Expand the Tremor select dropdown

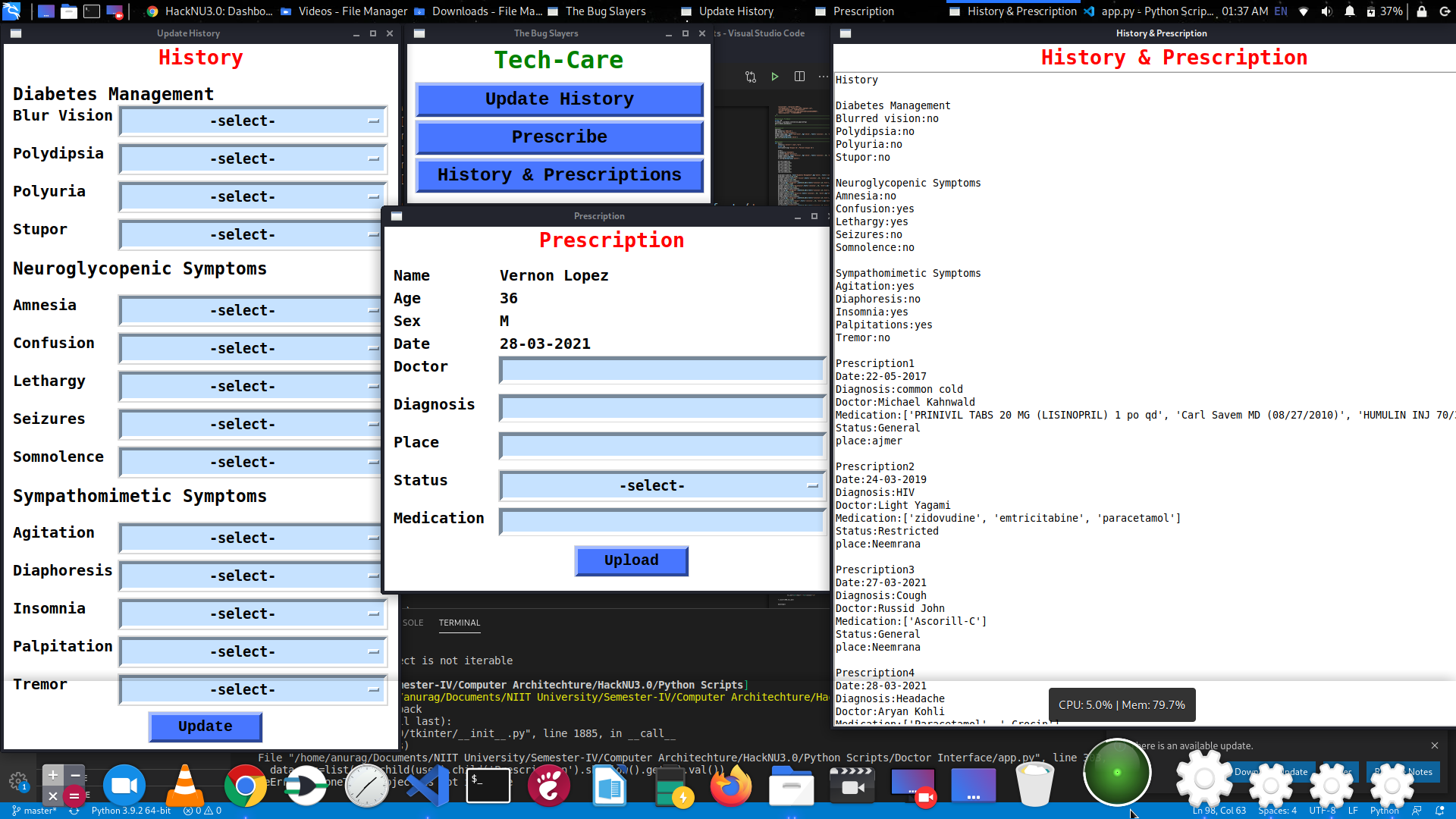(x=252, y=689)
